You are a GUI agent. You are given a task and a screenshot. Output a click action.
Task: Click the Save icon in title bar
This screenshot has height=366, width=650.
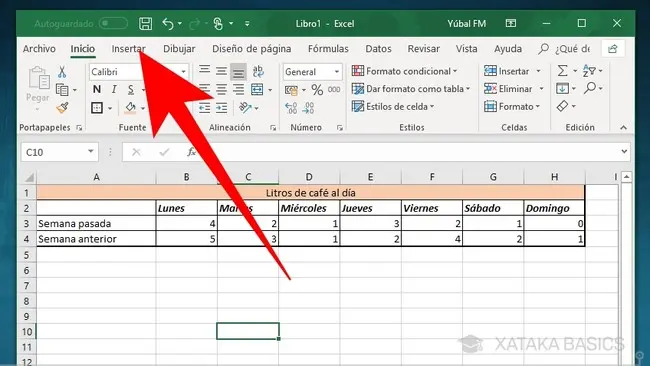pyautogui.click(x=145, y=24)
